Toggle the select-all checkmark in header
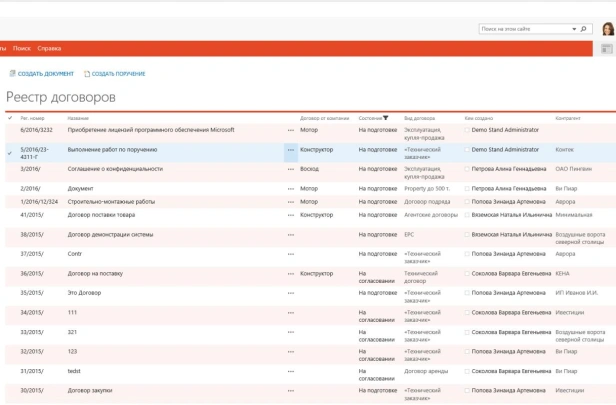616x405 pixels. coord(10,118)
